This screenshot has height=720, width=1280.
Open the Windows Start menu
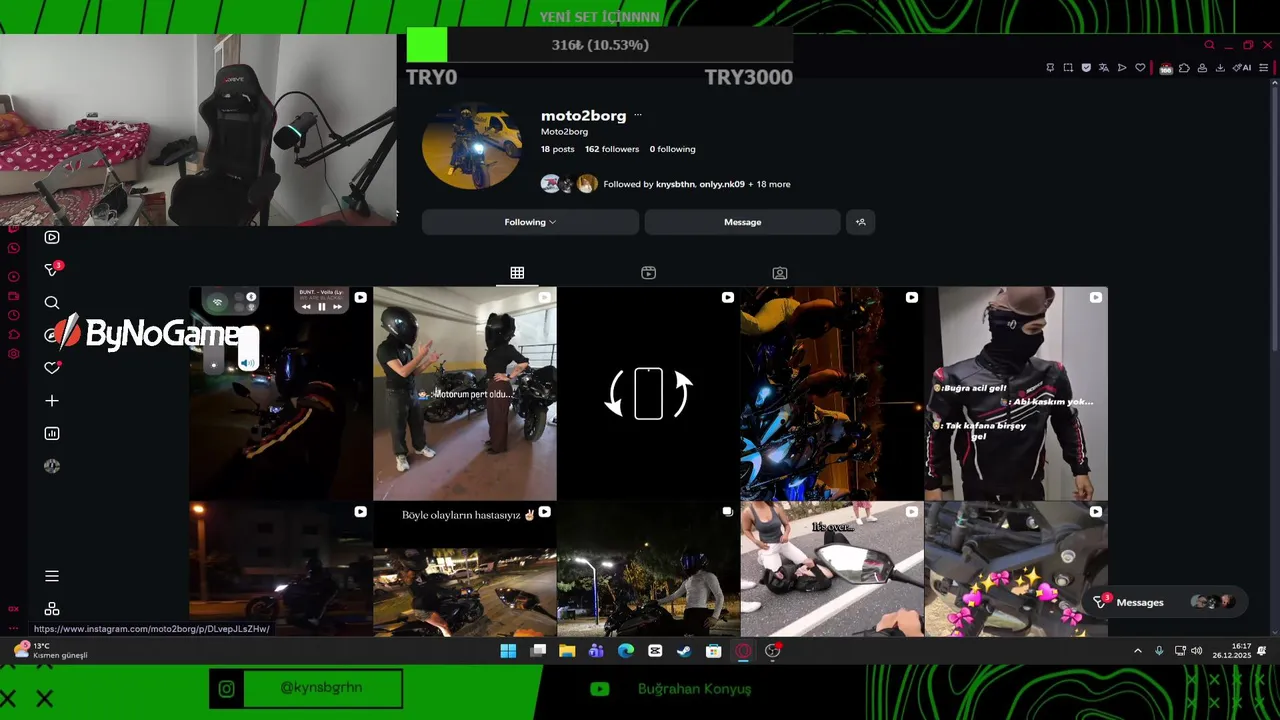508,651
